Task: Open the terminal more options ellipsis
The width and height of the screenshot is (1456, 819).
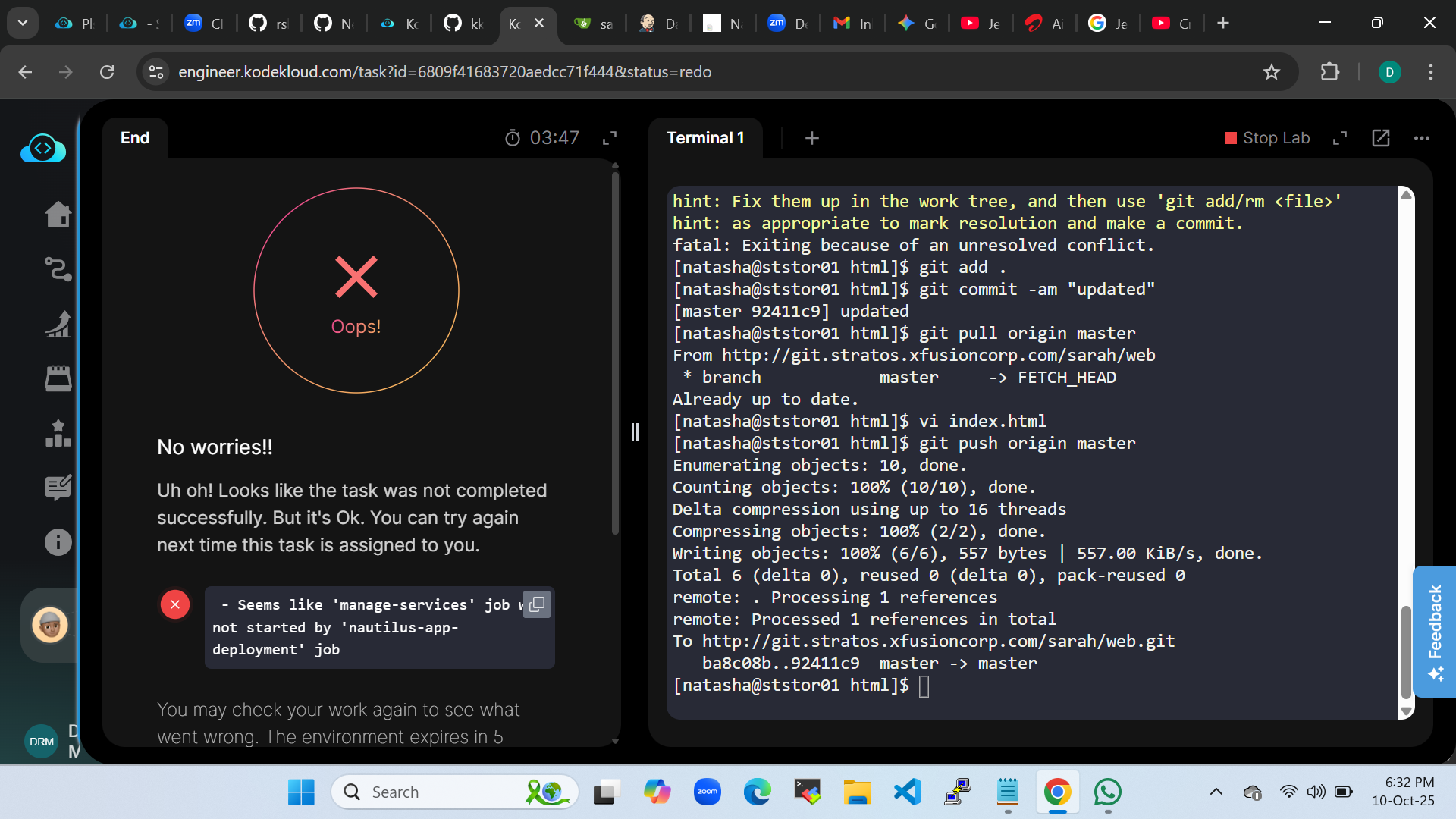Action: pyautogui.click(x=1421, y=138)
